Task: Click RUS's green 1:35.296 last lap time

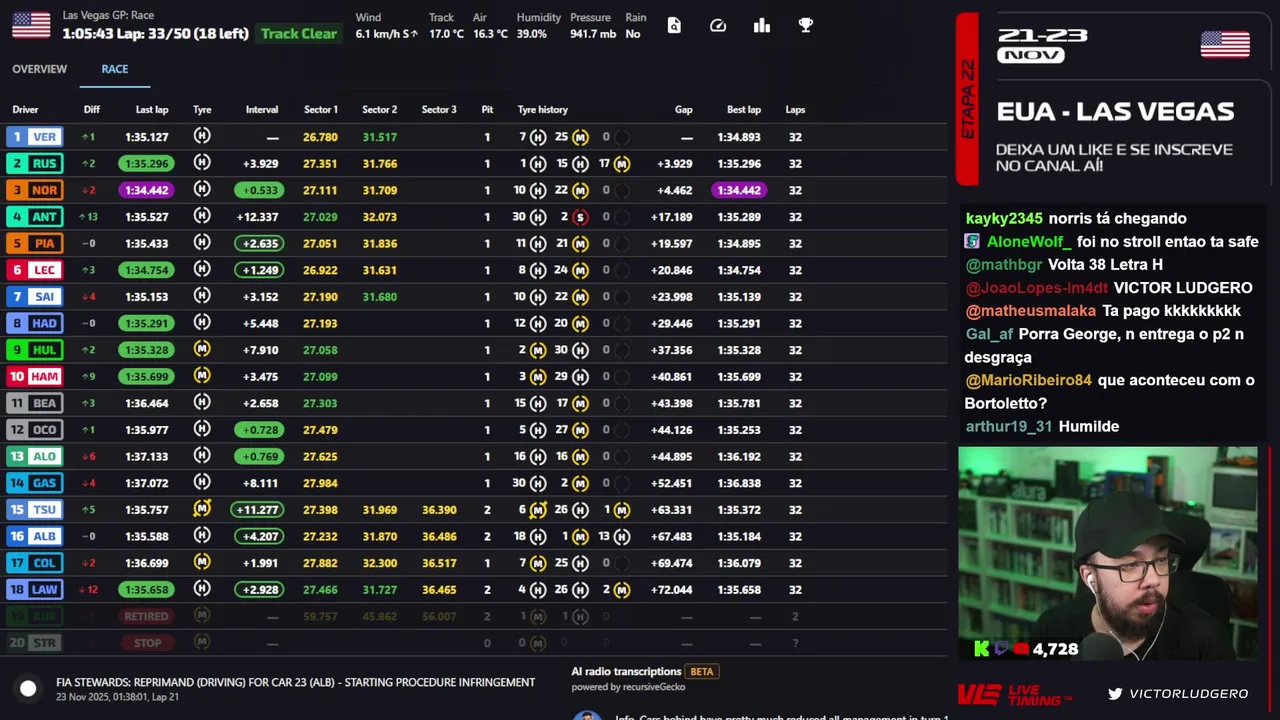Action: click(146, 163)
